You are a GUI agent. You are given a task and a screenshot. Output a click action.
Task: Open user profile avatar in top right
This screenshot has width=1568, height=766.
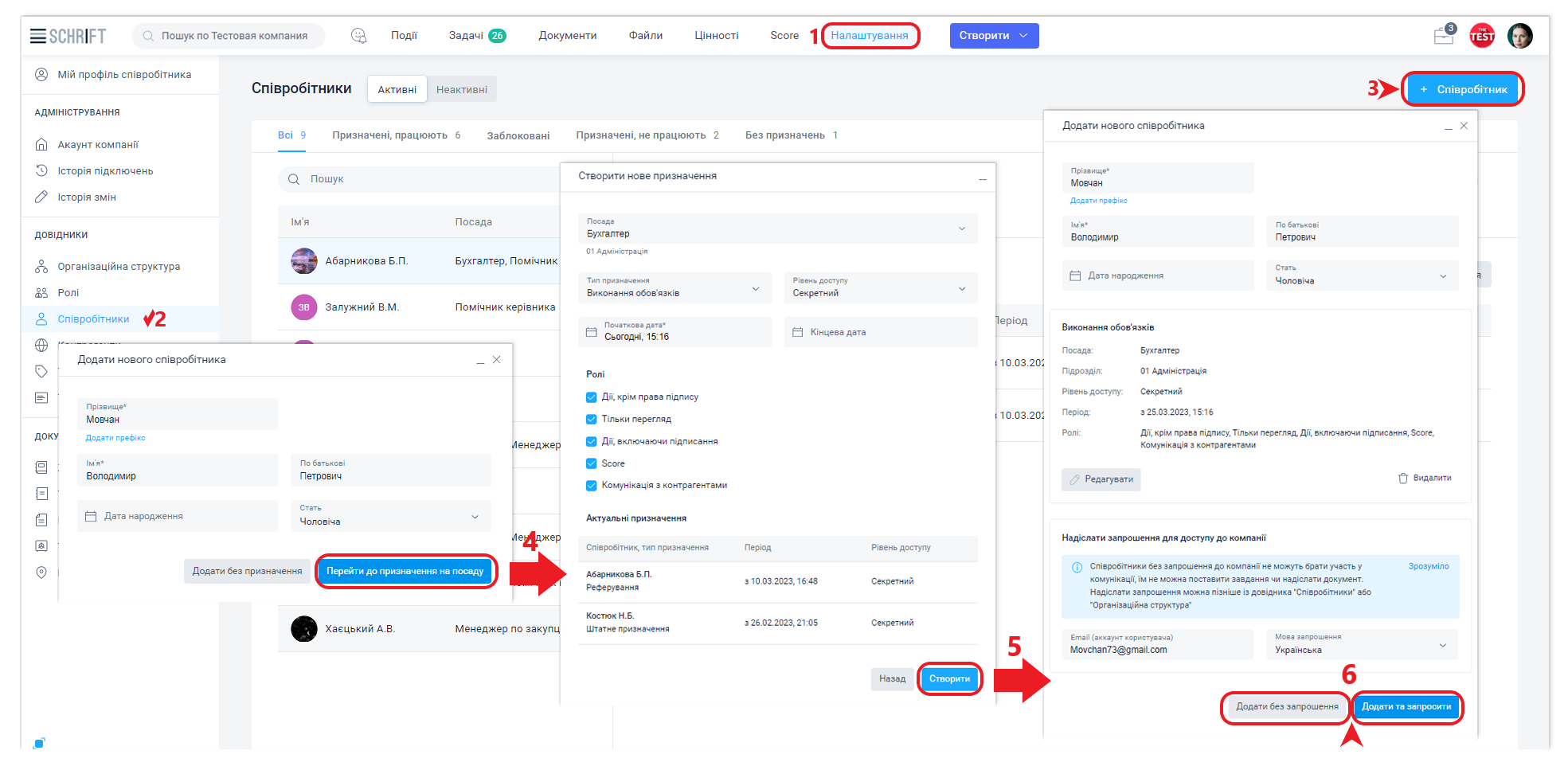[x=1519, y=36]
